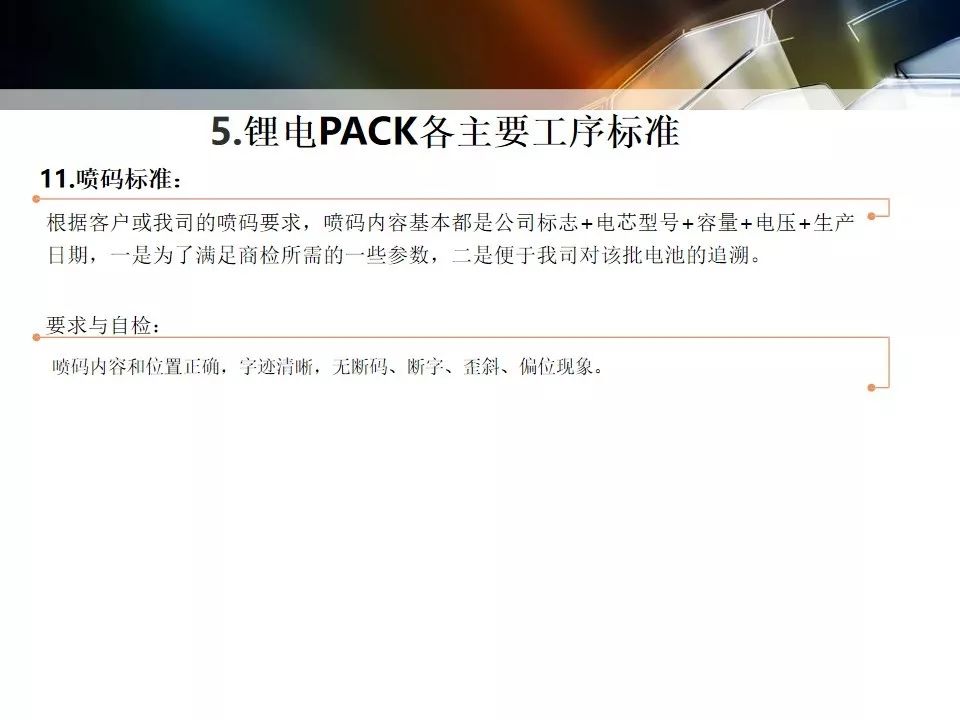Select the heading 11.喷码标准

coord(110,179)
